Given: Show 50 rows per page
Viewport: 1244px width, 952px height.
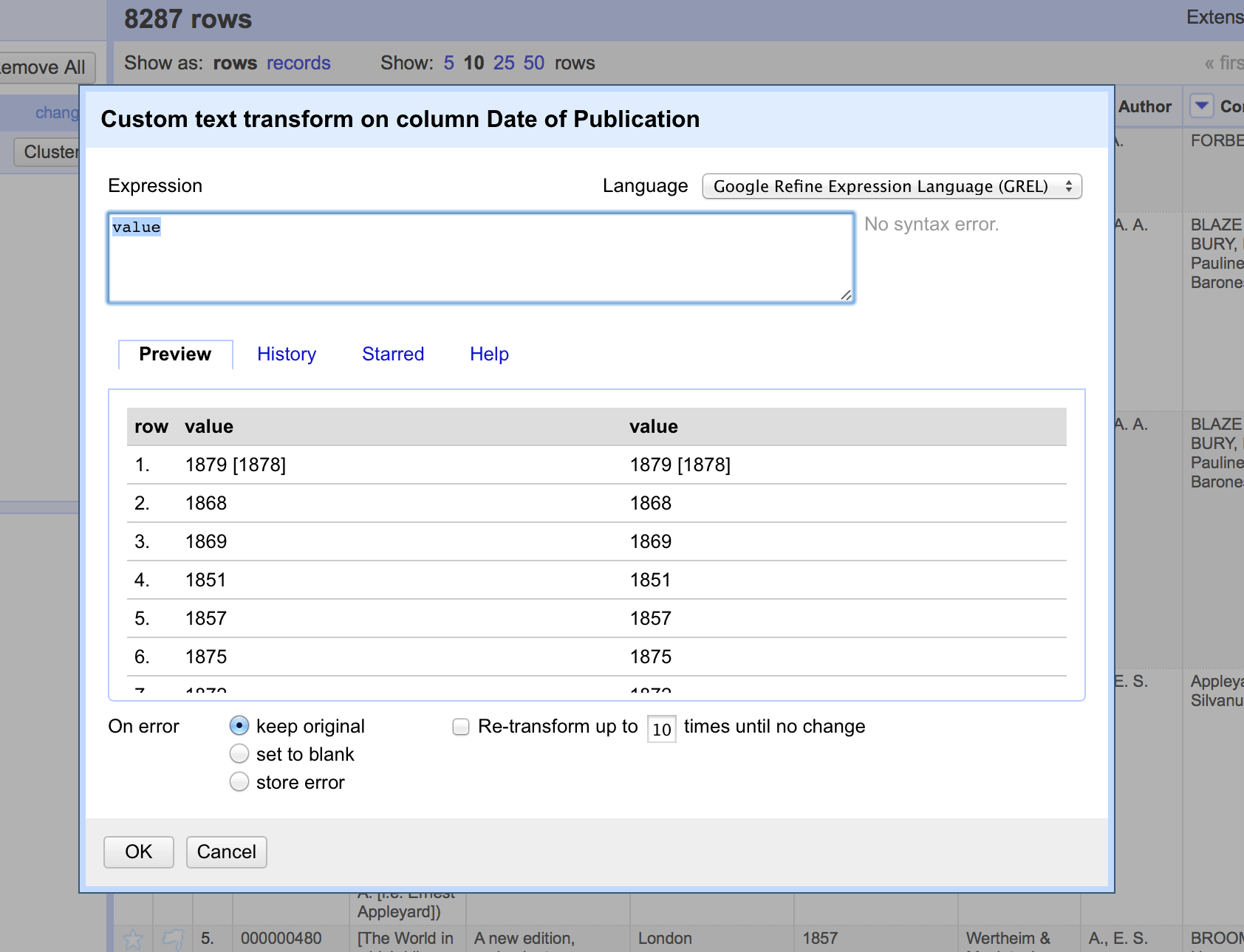Looking at the screenshot, I should click(533, 63).
